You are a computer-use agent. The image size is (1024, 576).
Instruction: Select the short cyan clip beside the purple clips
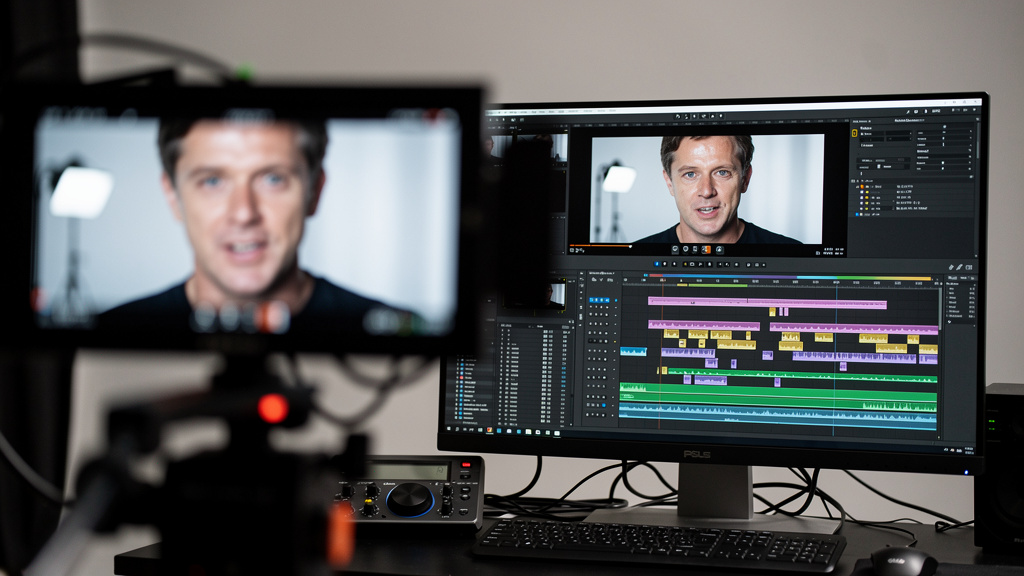tap(633, 352)
